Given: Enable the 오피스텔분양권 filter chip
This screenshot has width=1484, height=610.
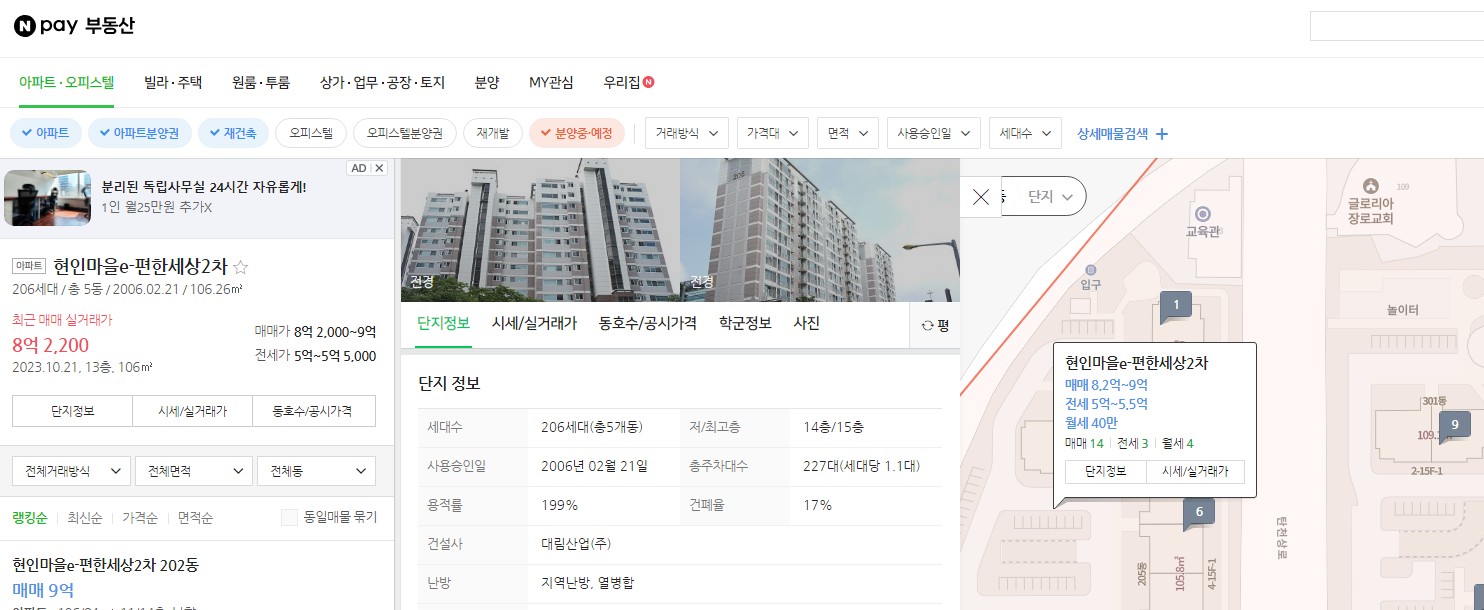Looking at the screenshot, I should (405, 133).
